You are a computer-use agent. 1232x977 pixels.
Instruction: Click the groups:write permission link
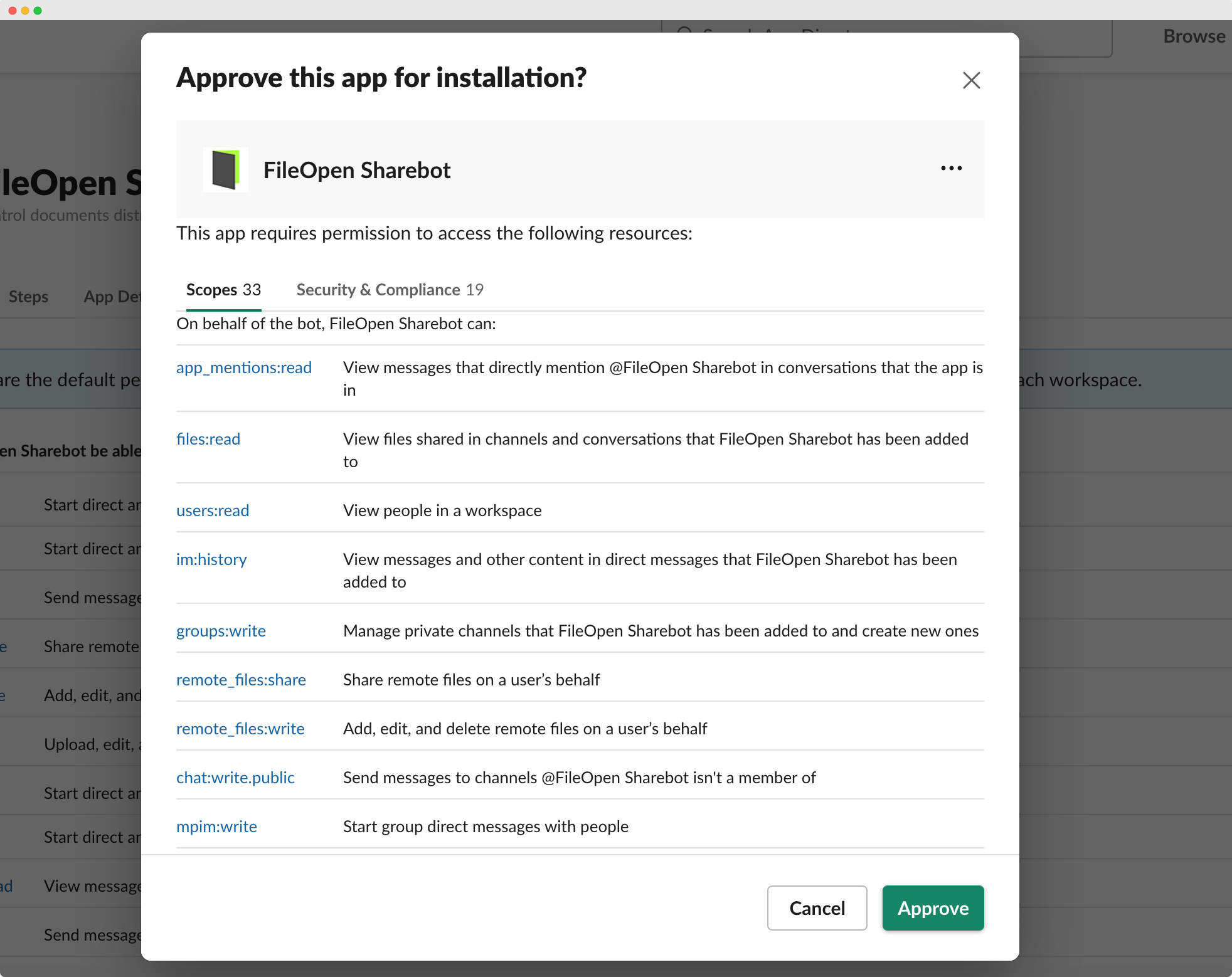click(221, 630)
